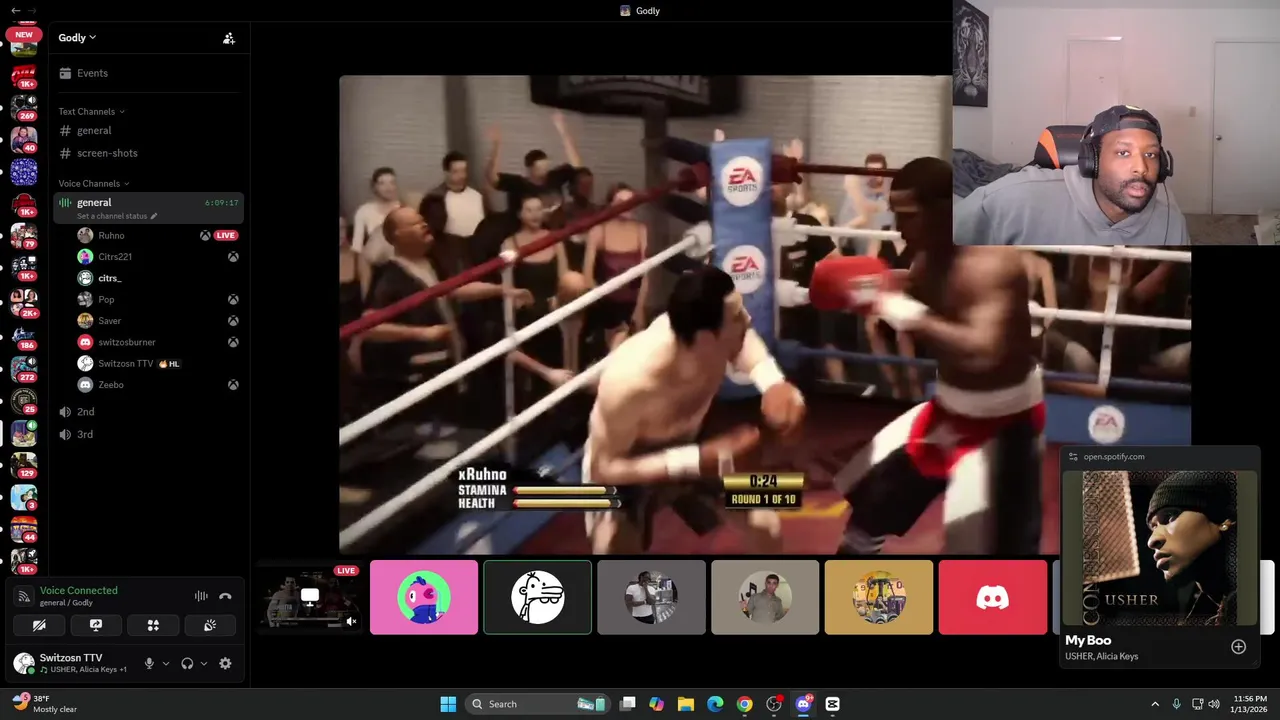Open the taskbar volume control

tap(1214, 704)
